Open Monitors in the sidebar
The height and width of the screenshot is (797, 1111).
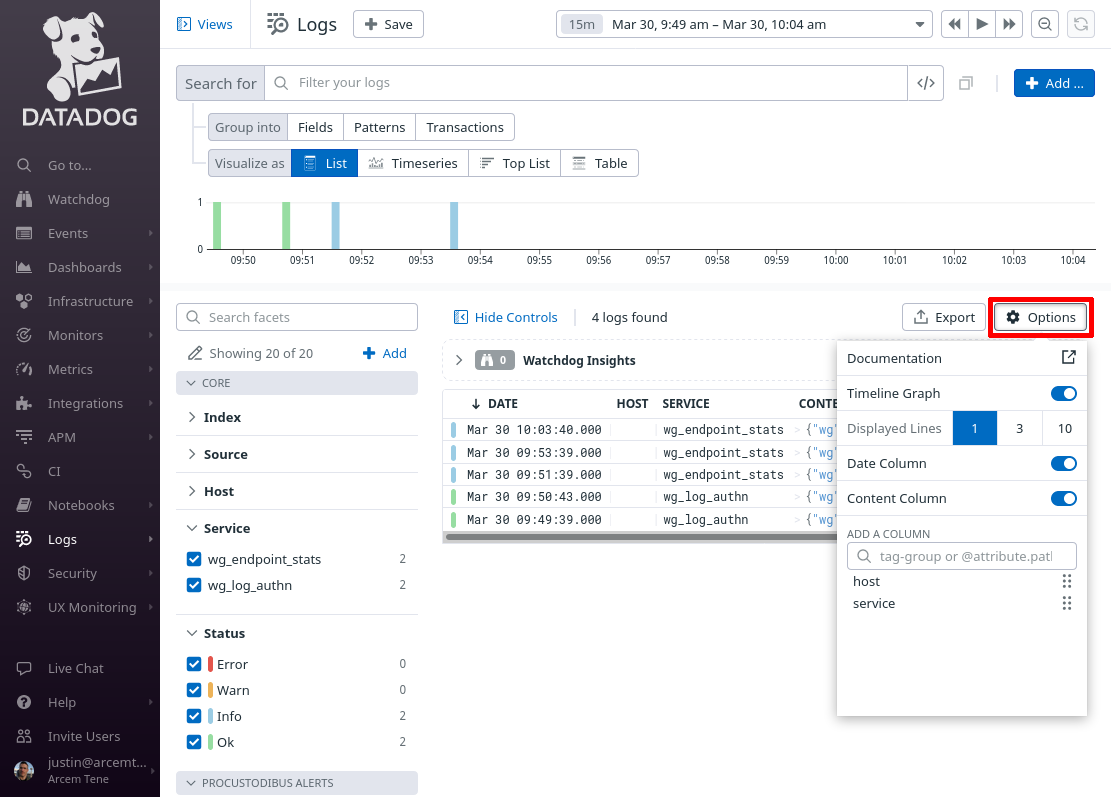point(75,335)
